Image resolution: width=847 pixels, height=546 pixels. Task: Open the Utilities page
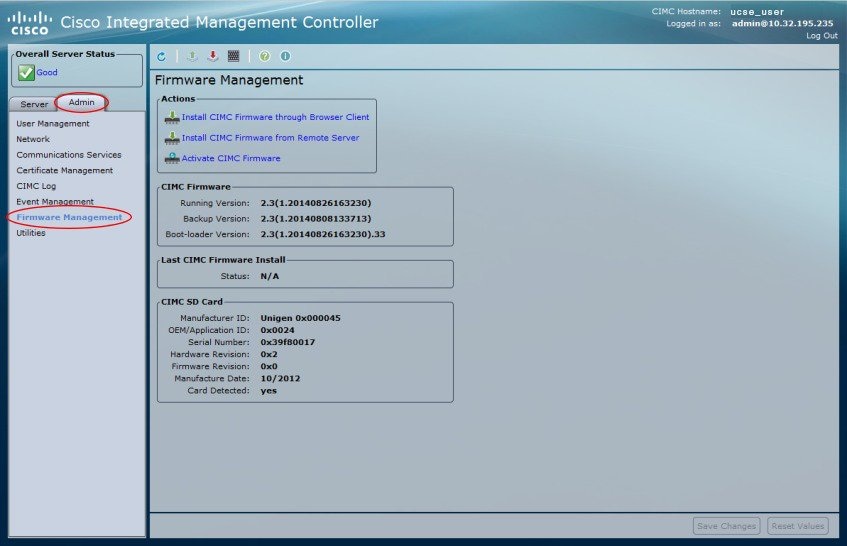31,233
